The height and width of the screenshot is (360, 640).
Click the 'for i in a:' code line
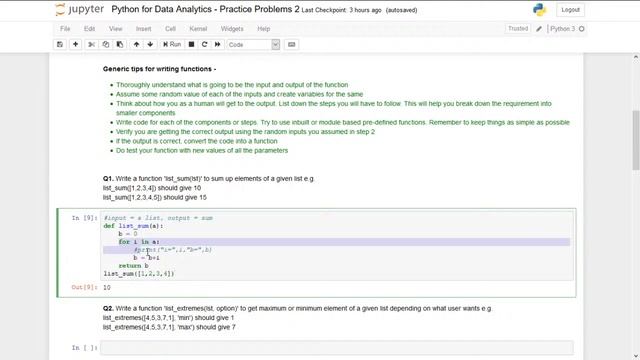point(139,242)
